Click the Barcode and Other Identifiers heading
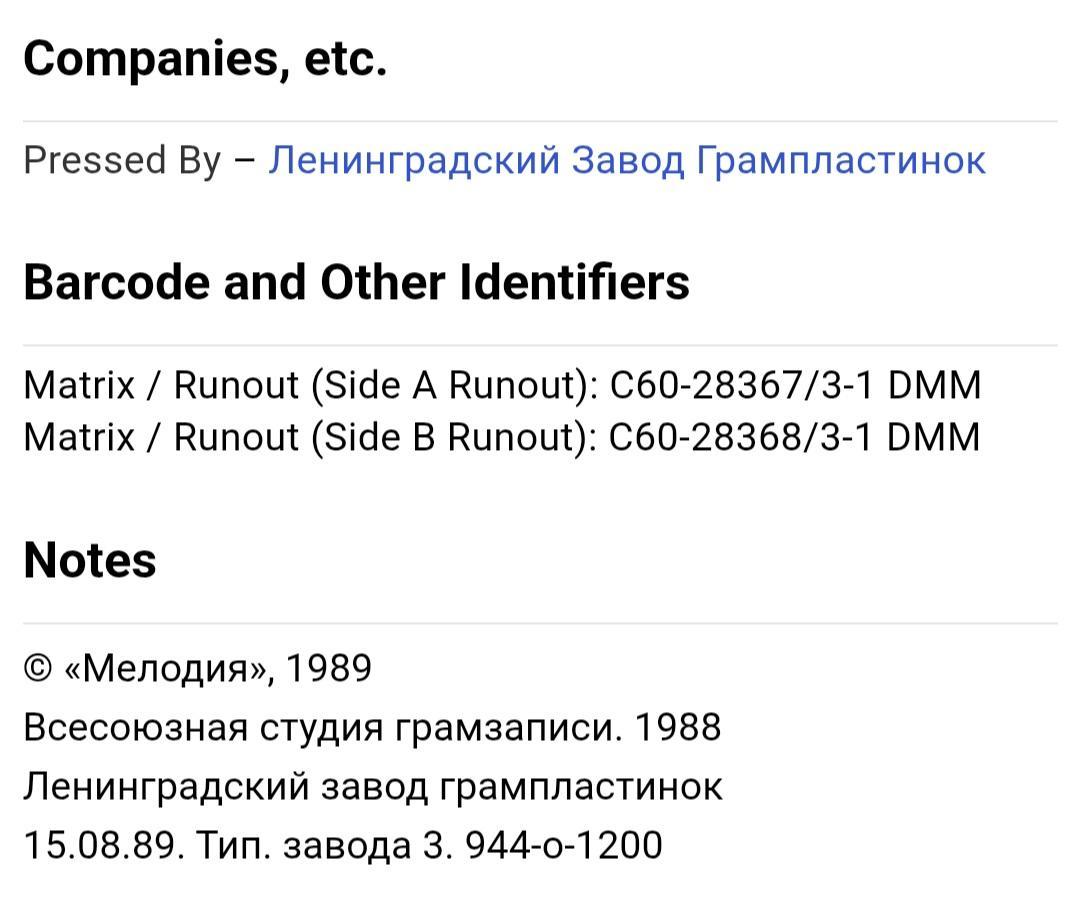The width and height of the screenshot is (1080, 905). click(x=356, y=282)
